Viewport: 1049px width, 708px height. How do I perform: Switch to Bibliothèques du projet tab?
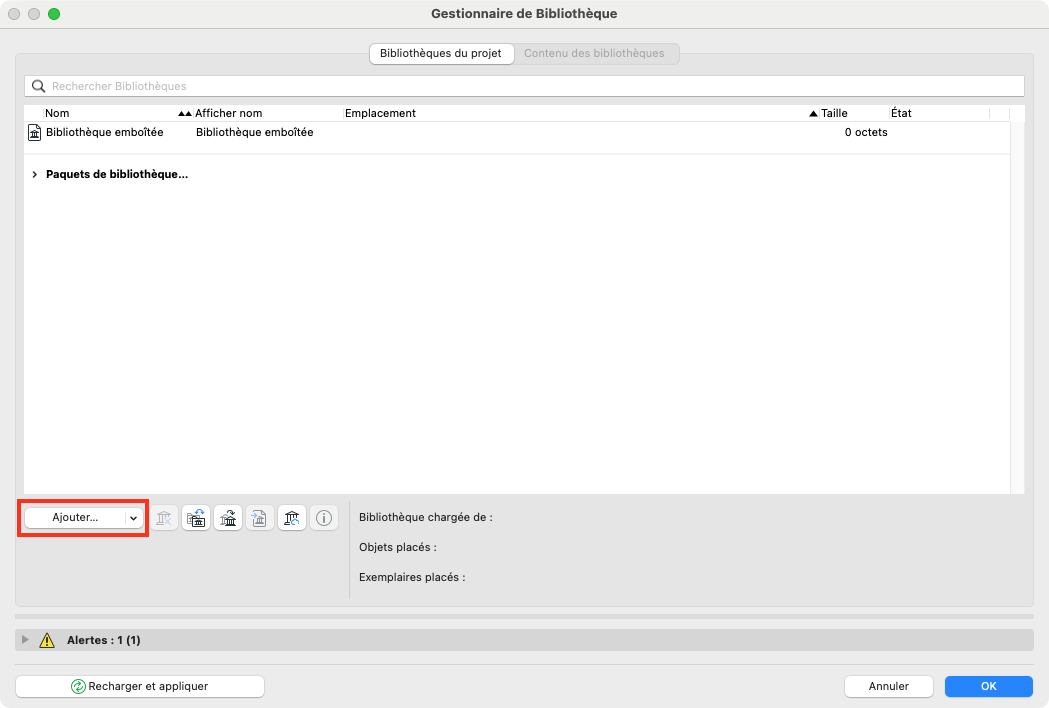(441, 54)
